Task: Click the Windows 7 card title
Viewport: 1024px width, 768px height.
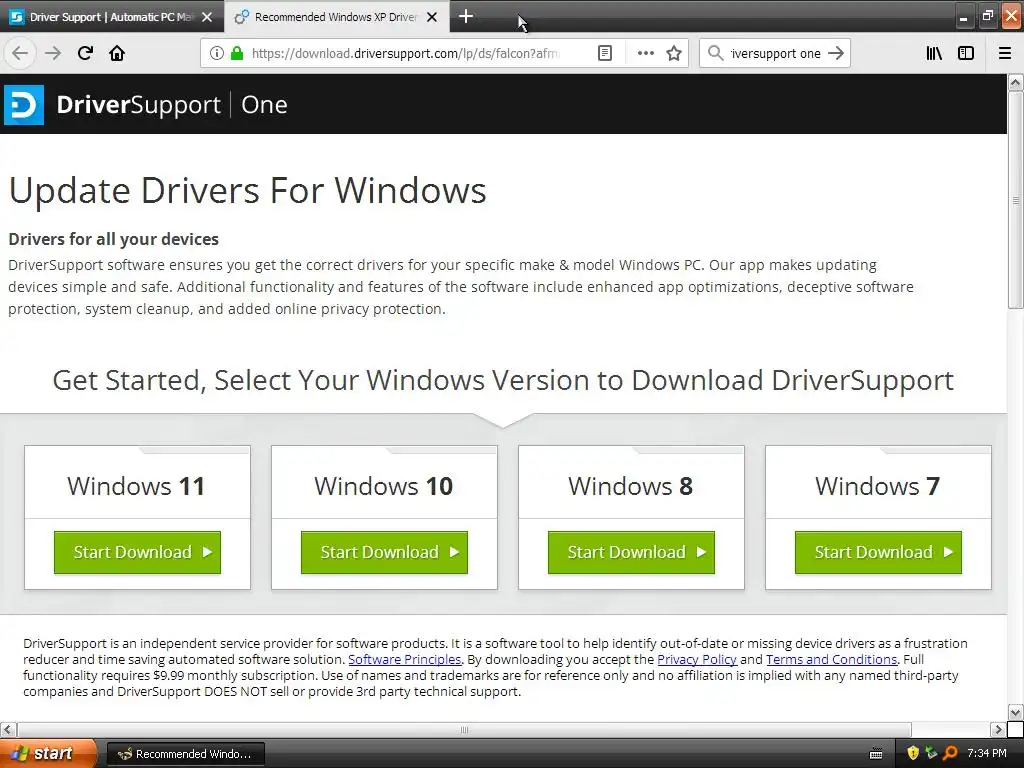Action: [x=877, y=486]
